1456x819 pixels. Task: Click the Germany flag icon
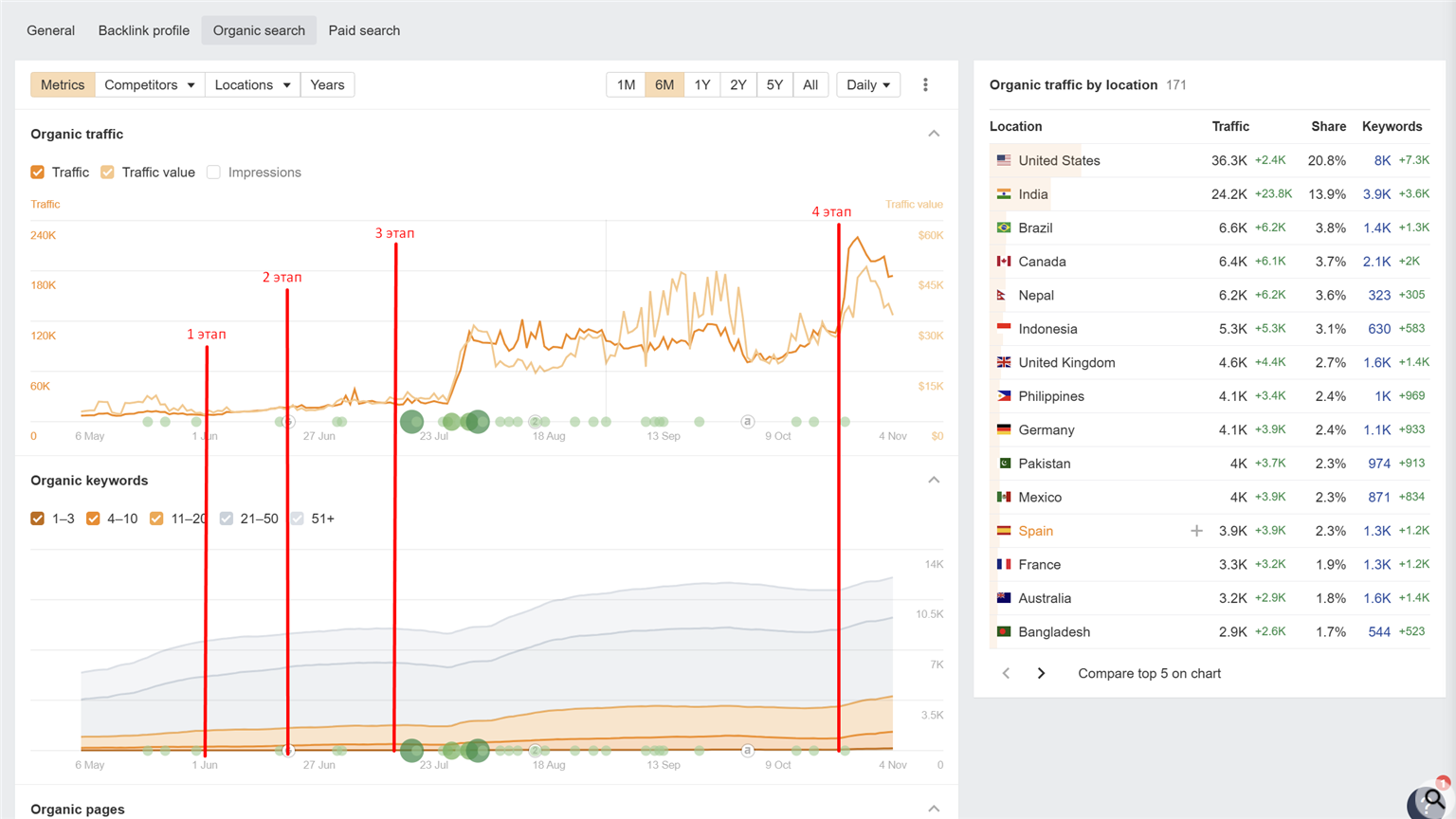tap(1004, 430)
